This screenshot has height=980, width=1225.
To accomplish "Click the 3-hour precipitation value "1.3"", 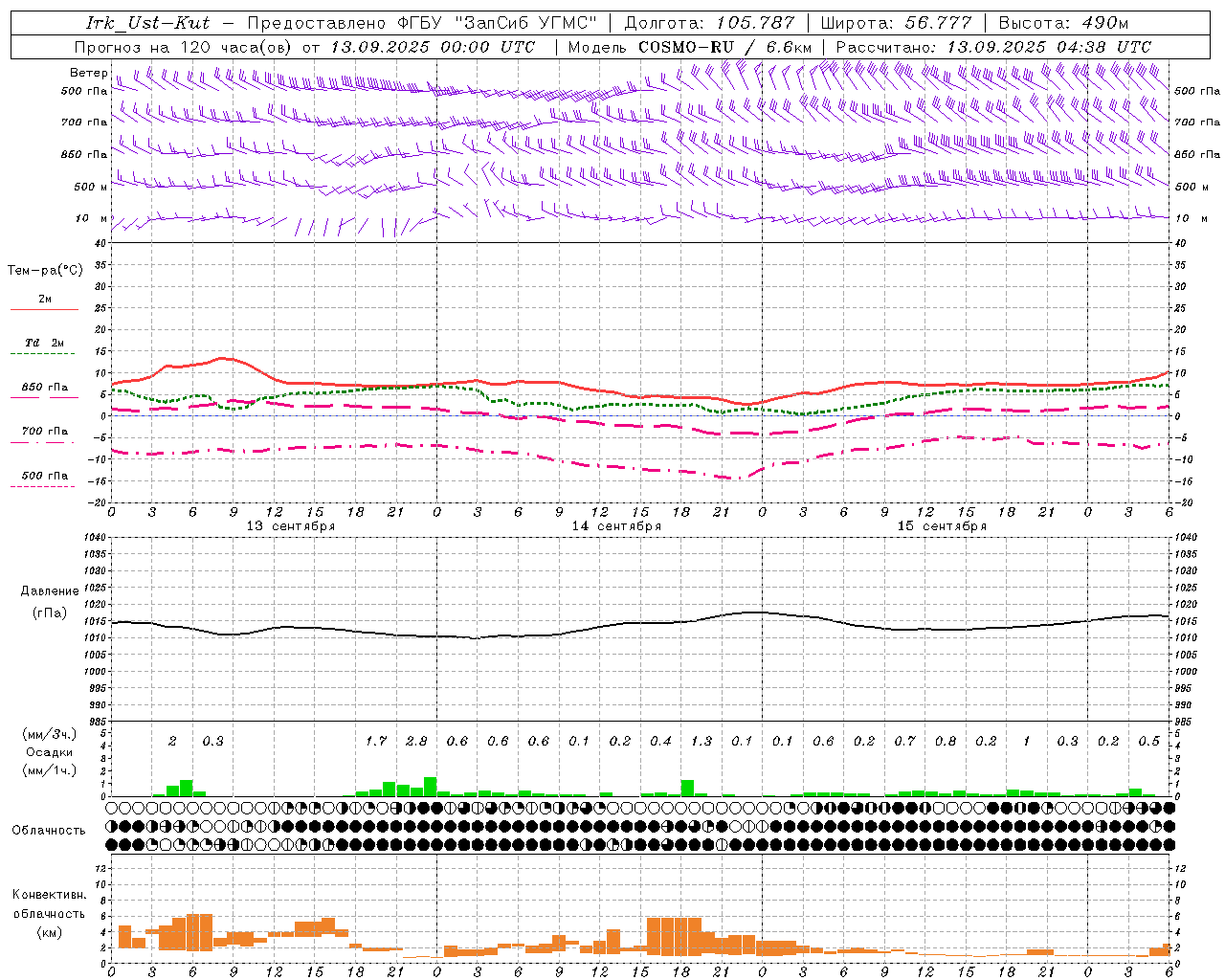I will pos(702,742).
